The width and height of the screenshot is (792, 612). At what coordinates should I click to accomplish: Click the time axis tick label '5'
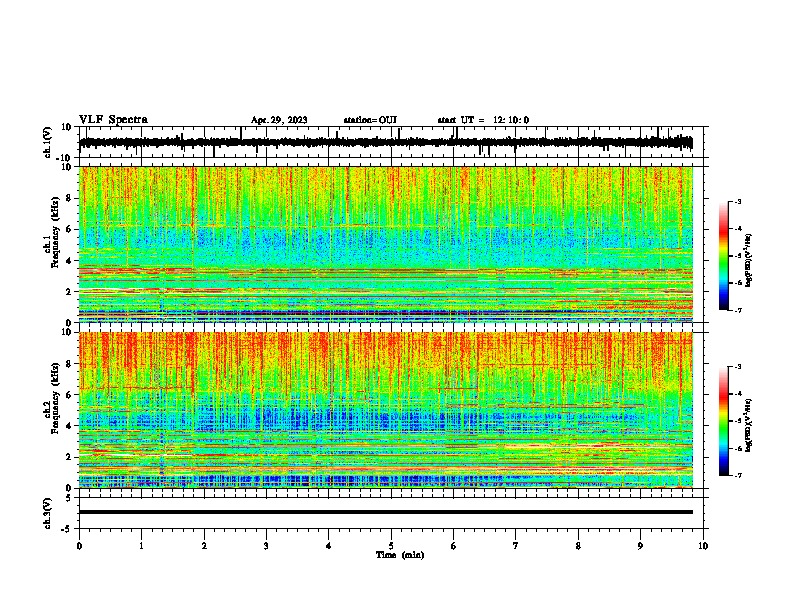pyautogui.click(x=391, y=546)
